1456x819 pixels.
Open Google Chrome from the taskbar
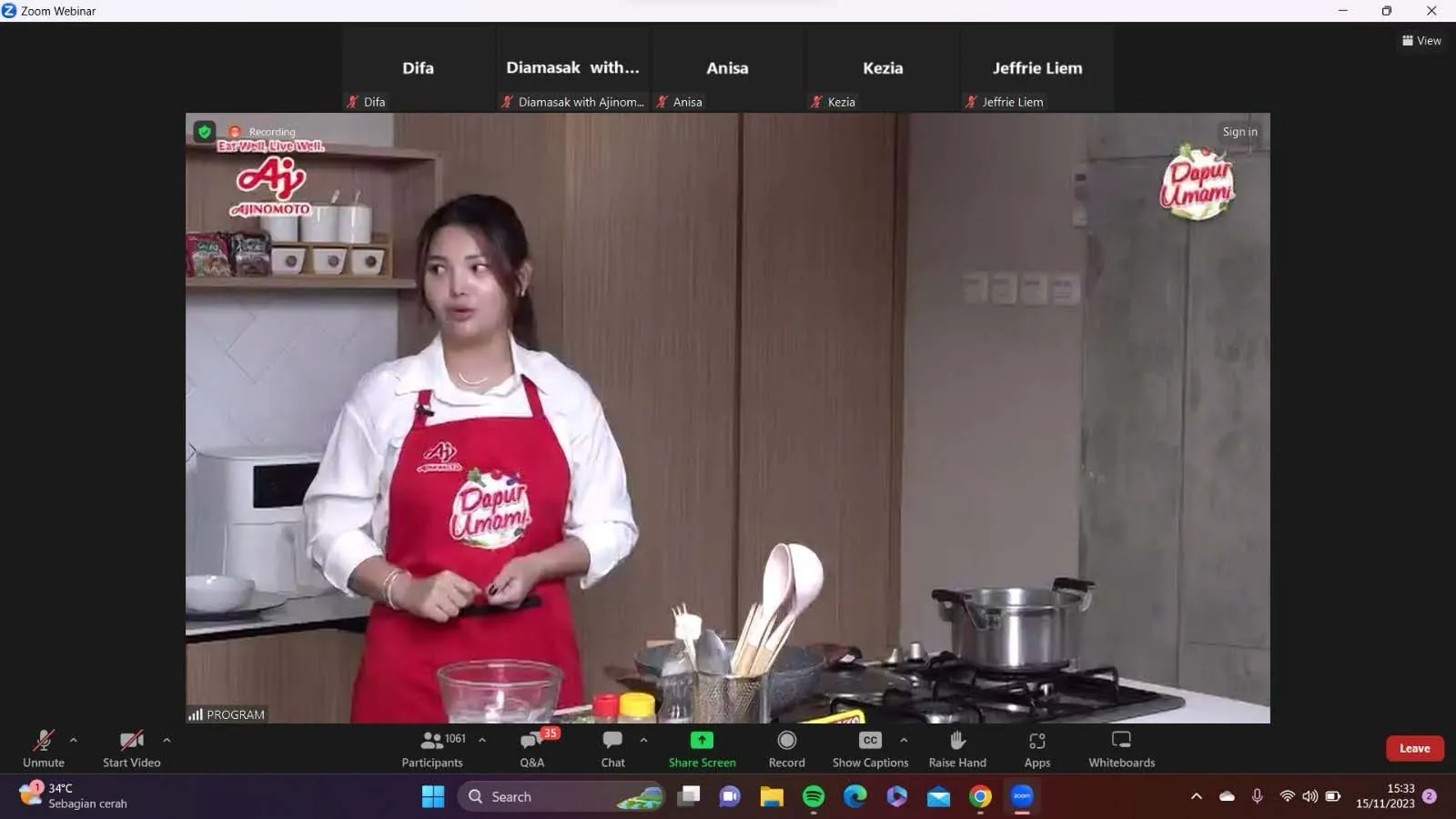click(980, 797)
